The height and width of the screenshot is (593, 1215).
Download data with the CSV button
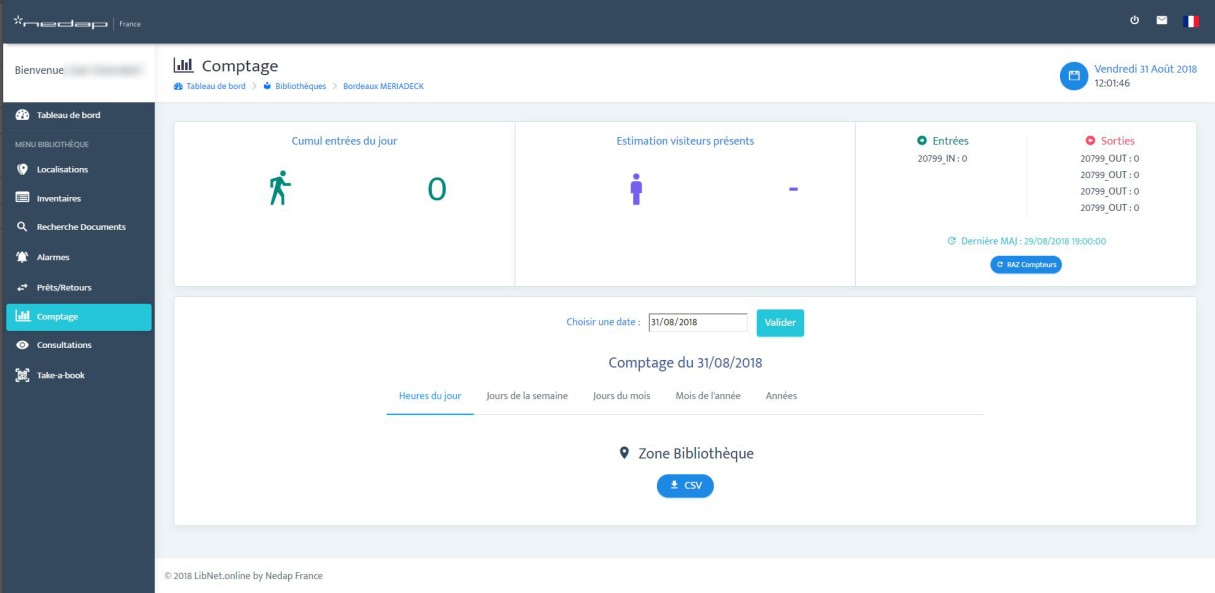pyautogui.click(x=685, y=485)
